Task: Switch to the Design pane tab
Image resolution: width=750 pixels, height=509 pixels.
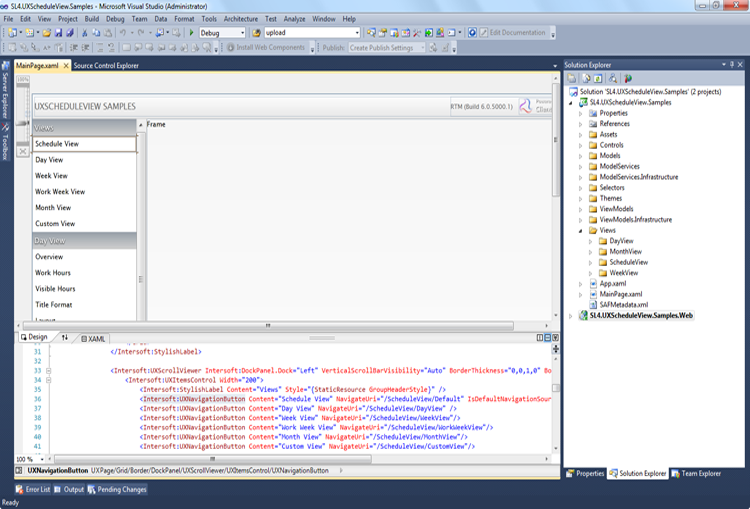Action: [34, 337]
